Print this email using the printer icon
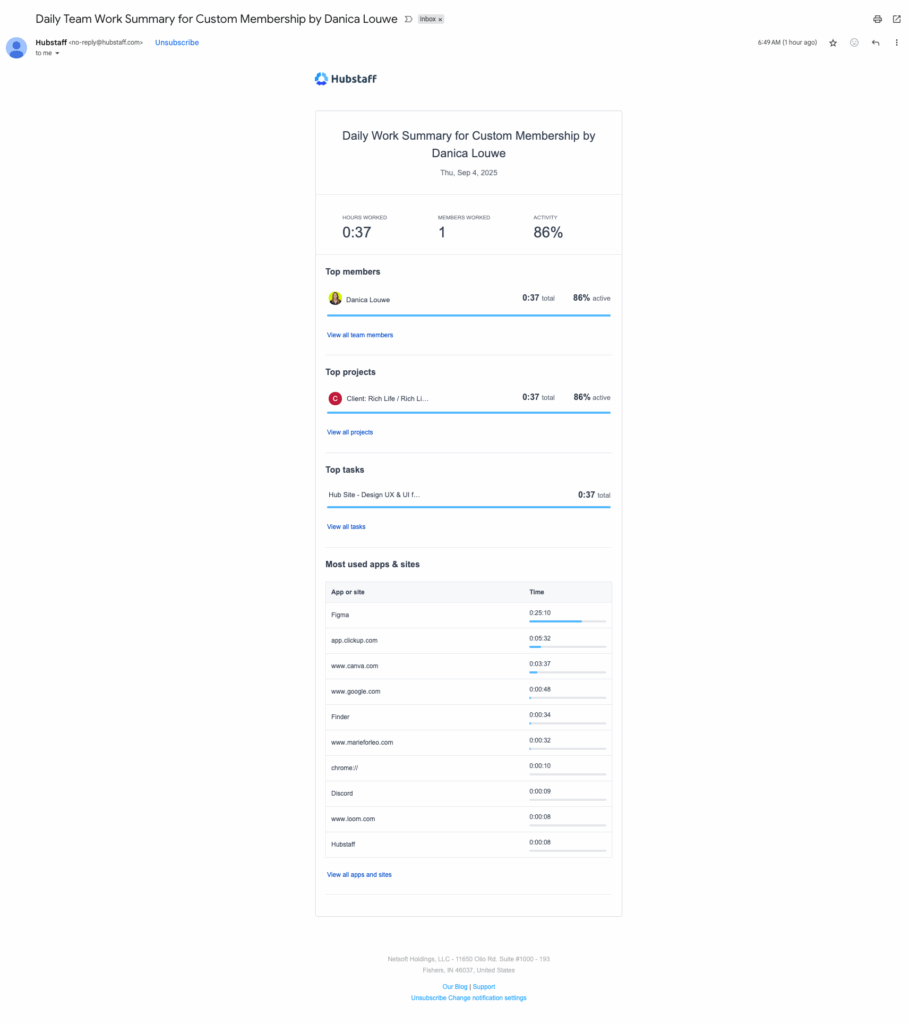Image resolution: width=909 pixels, height=1024 pixels. pos(877,19)
